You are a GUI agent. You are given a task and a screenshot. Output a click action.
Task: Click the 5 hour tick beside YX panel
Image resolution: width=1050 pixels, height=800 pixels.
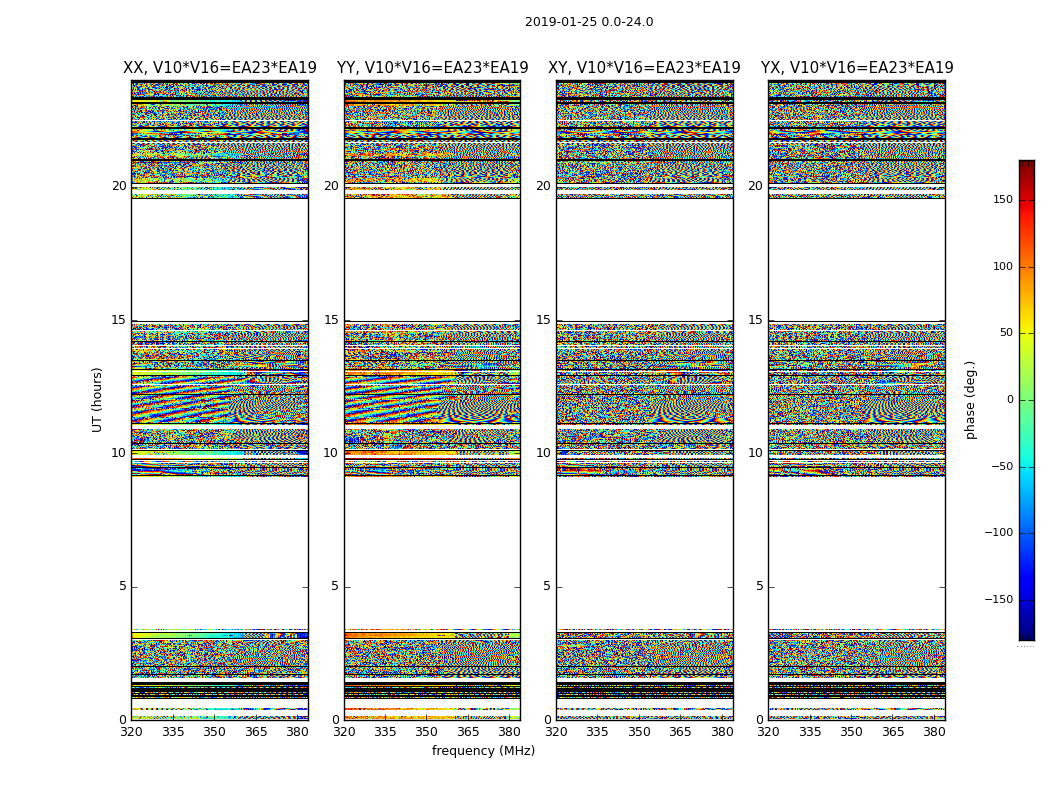759,586
